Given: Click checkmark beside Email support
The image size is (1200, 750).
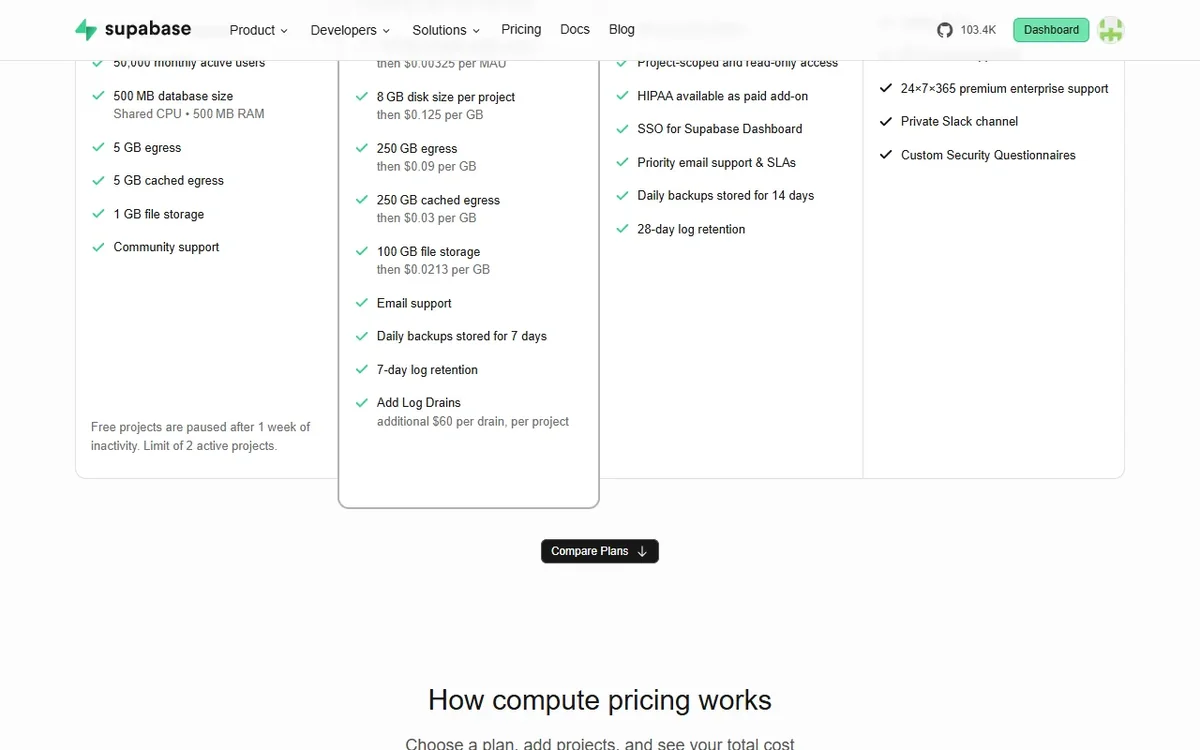Looking at the screenshot, I should [x=362, y=303].
